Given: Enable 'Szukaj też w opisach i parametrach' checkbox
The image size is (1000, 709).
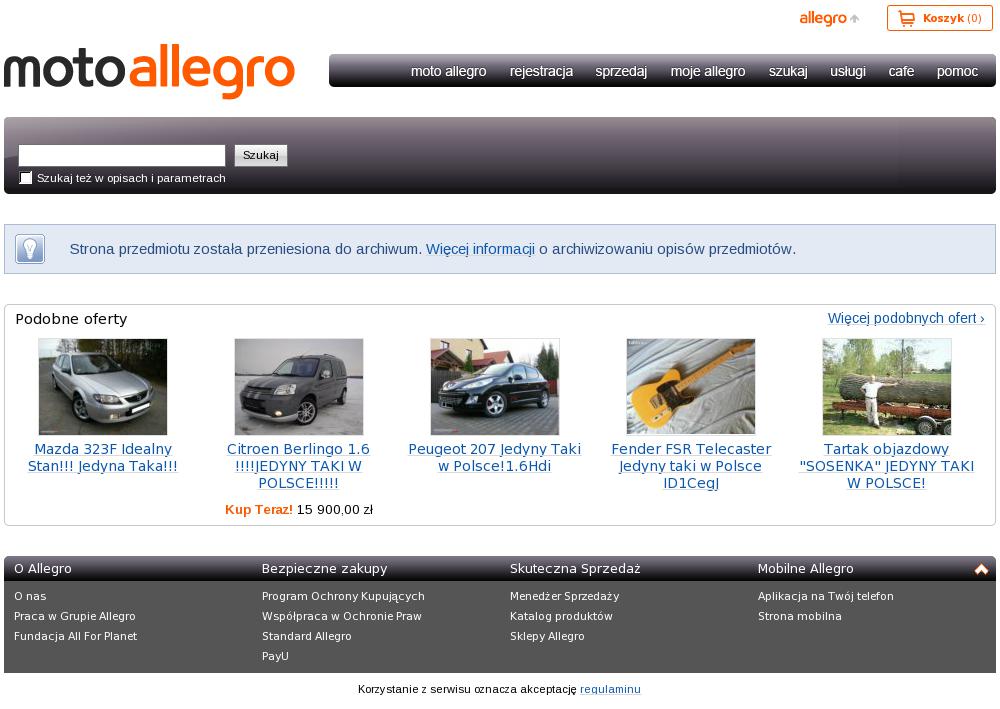Looking at the screenshot, I should (x=26, y=178).
